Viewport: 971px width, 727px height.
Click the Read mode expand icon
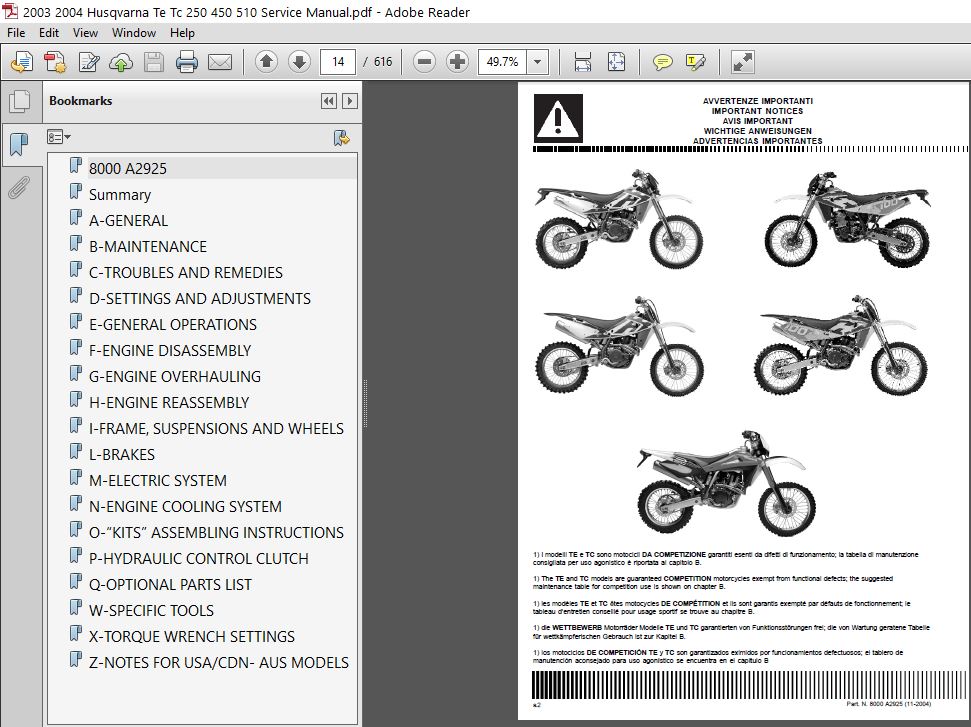742,62
